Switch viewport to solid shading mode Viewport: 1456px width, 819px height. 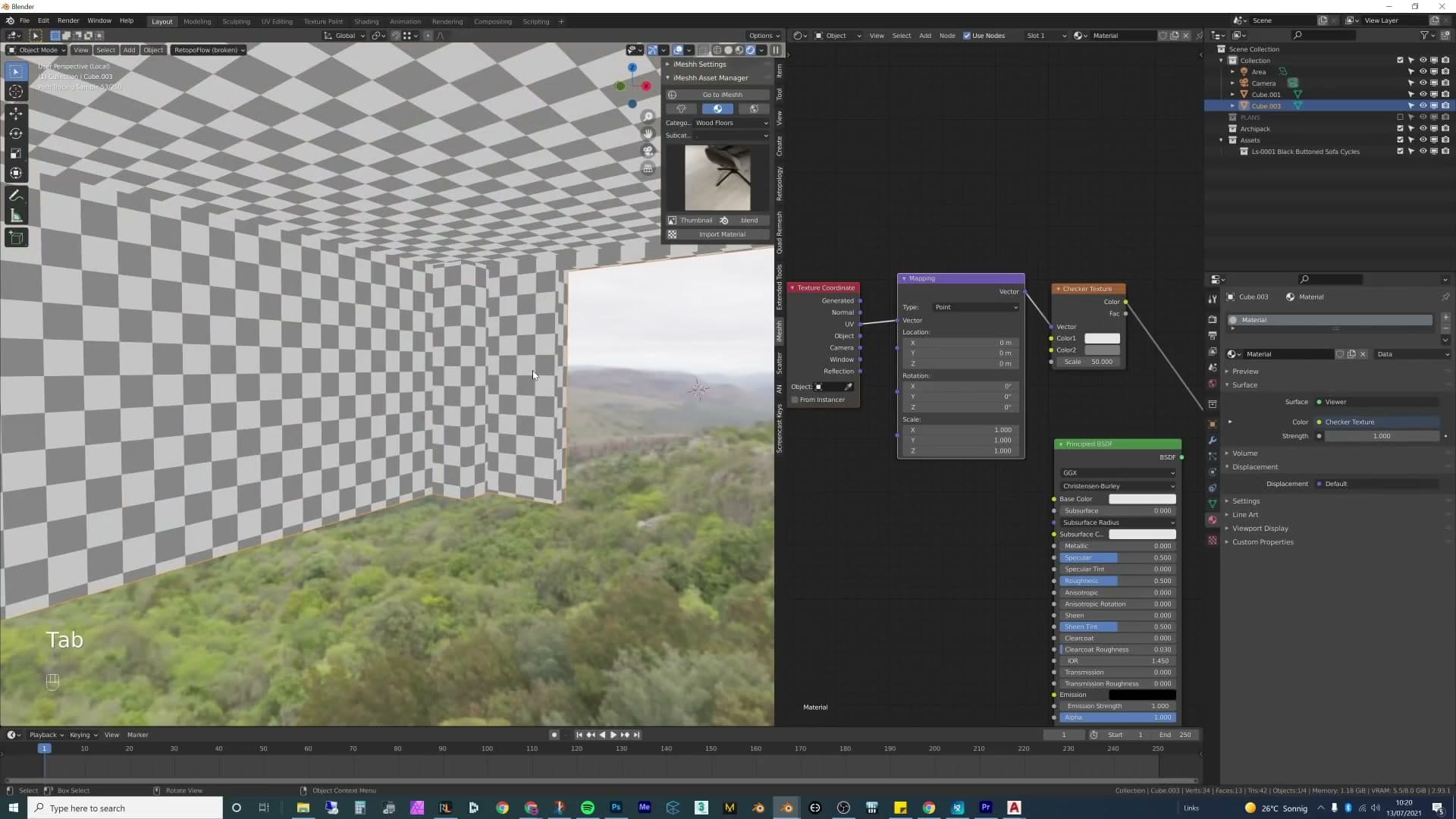click(x=728, y=50)
